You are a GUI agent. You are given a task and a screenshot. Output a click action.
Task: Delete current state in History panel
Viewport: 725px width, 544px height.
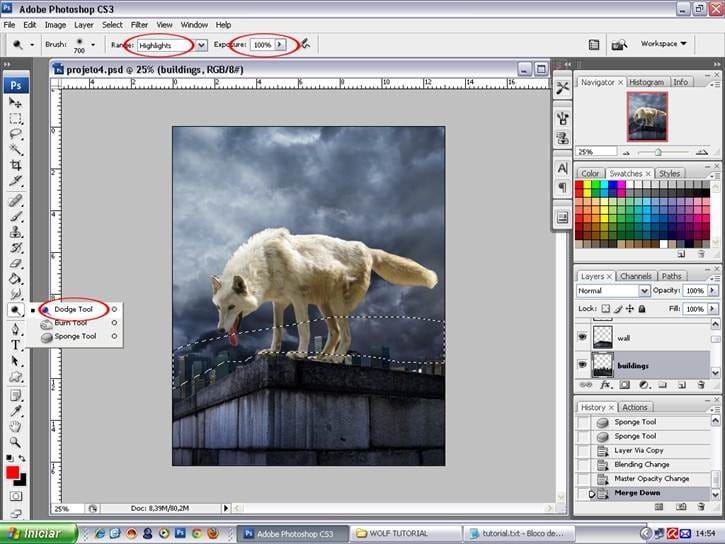coord(701,507)
